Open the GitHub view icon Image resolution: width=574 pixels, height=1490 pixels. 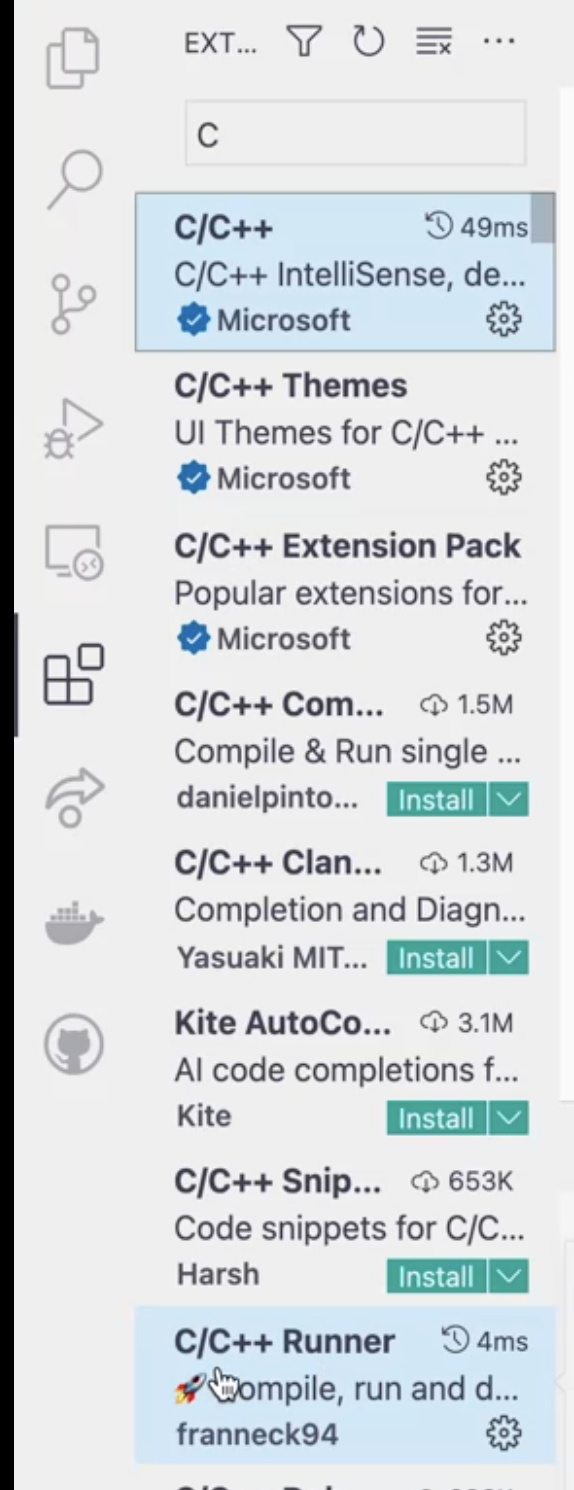pos(74,1044)
